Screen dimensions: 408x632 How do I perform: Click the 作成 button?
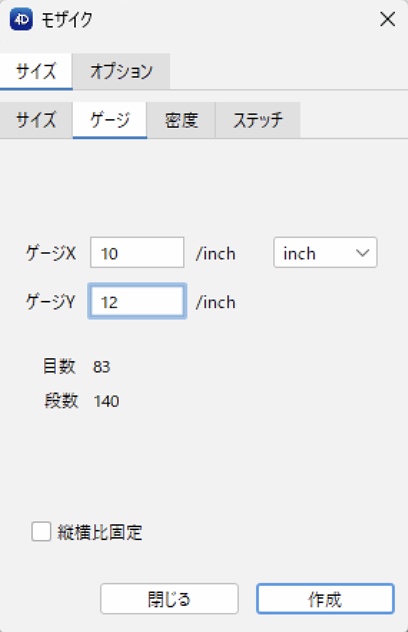(325, 599)
